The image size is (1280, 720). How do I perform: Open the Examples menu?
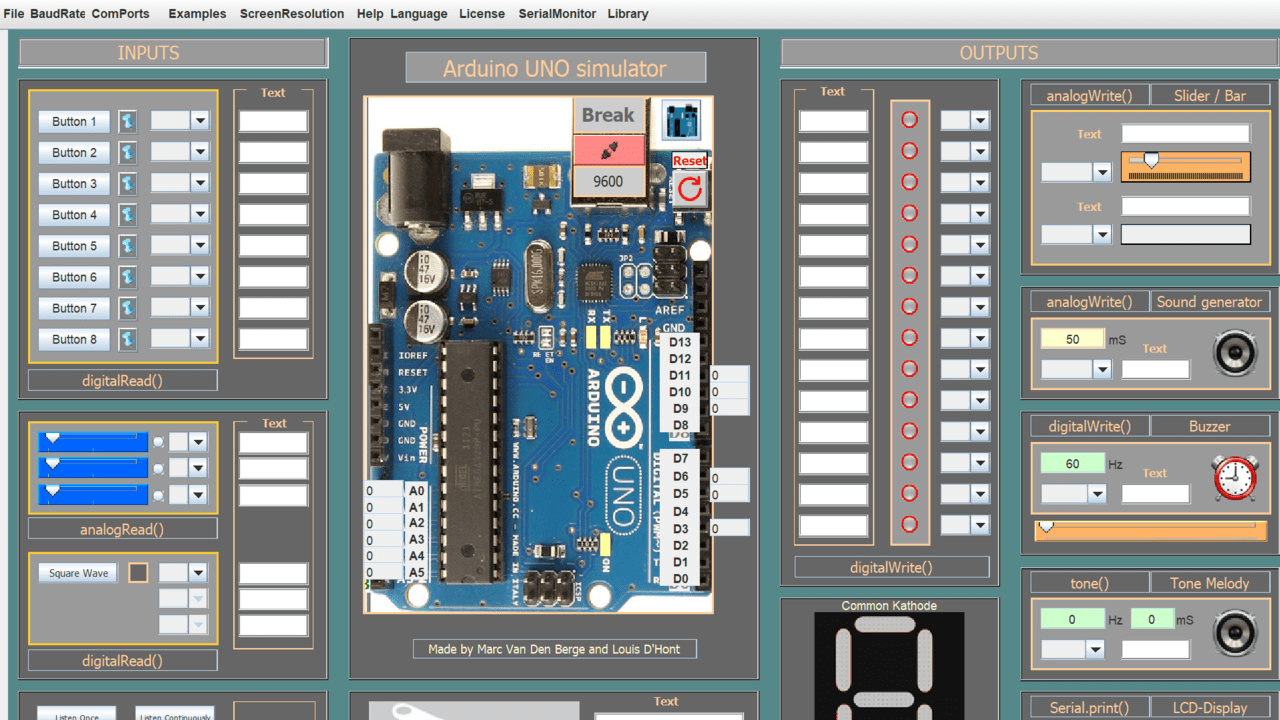point(197,14)
